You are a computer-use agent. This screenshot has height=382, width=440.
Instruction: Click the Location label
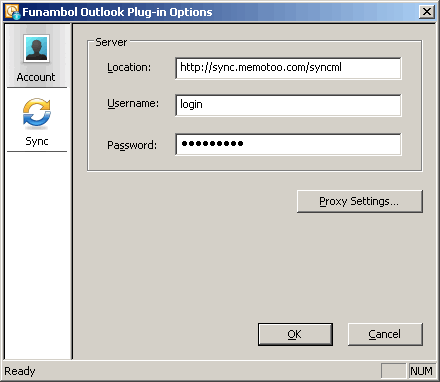(129, 67)
